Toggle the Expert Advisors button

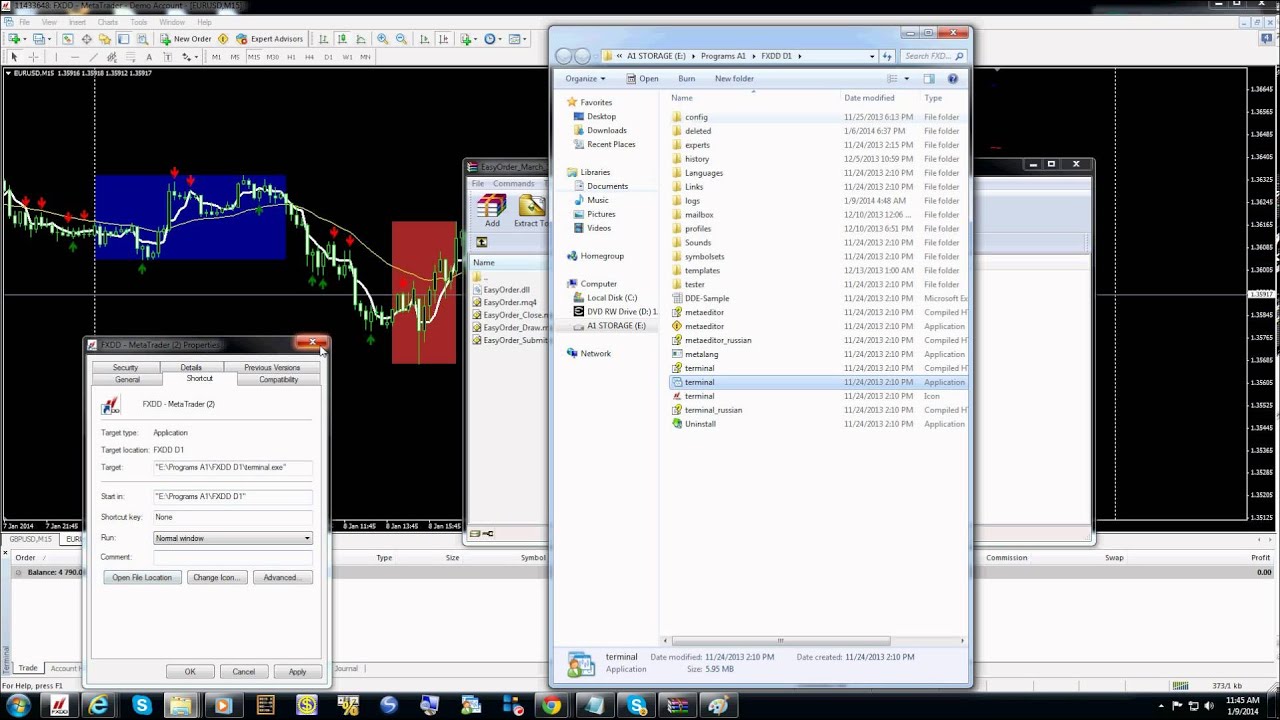269,39
